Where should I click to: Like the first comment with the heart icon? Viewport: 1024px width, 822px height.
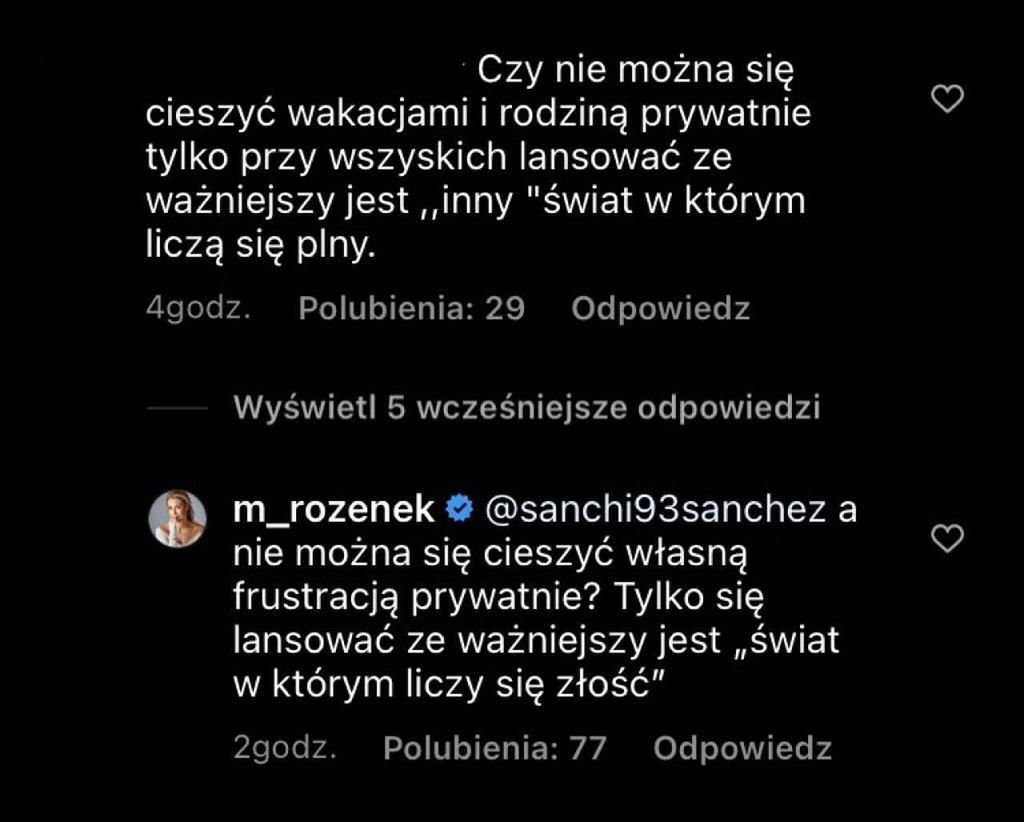tap(946, 98)
